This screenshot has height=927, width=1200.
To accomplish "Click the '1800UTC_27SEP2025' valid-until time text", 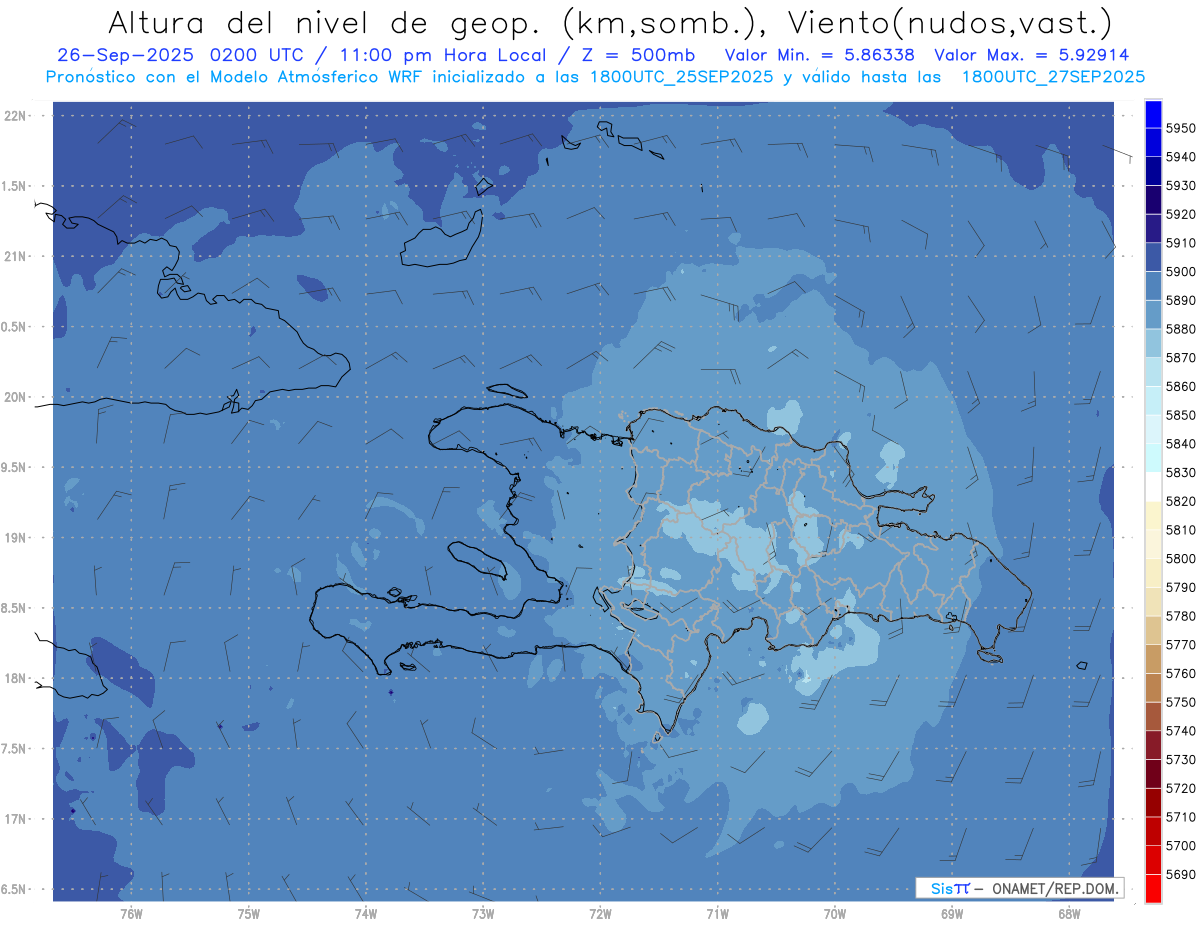I will pyautogui.click(x=1053, y=76).
